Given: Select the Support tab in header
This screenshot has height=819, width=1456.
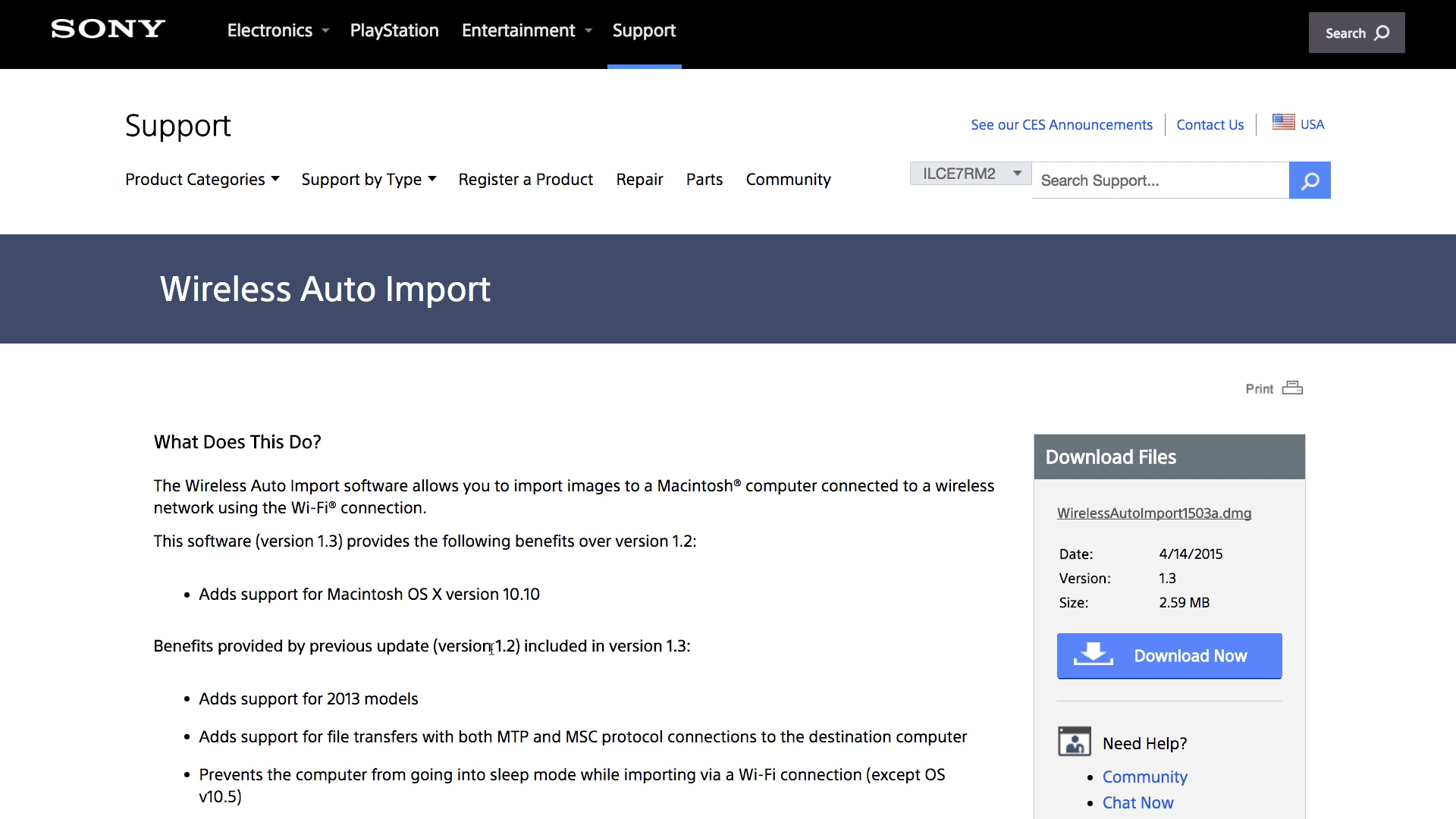Looking at the screenshot, I should [x=644, y=30].
